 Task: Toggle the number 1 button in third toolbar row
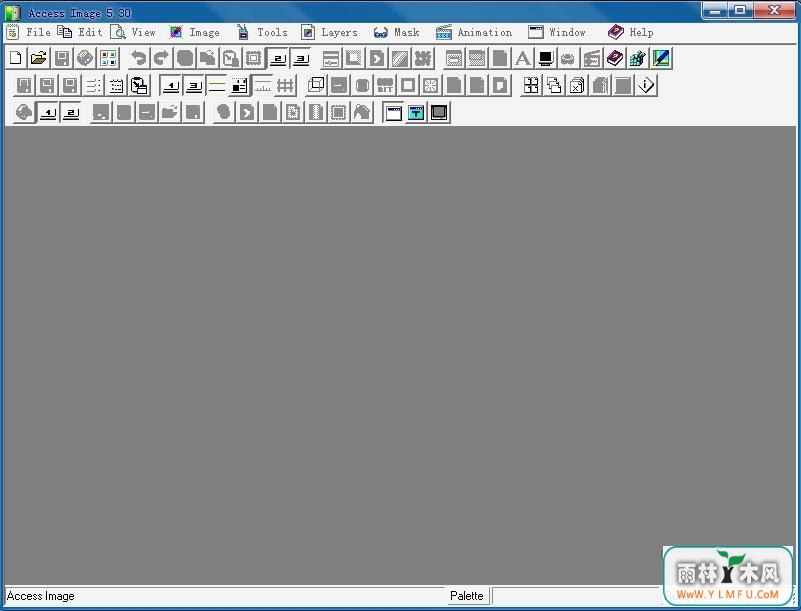point(49,112)
